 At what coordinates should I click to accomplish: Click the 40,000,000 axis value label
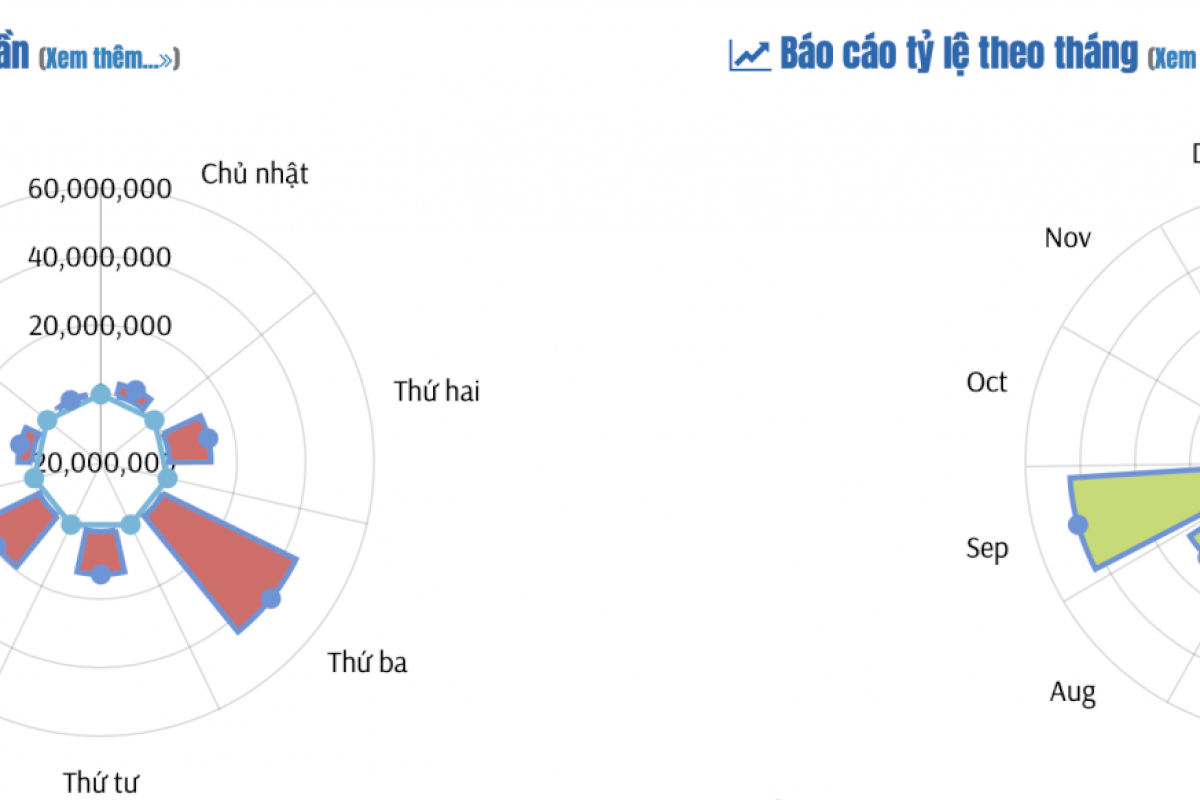coord(100,257)
